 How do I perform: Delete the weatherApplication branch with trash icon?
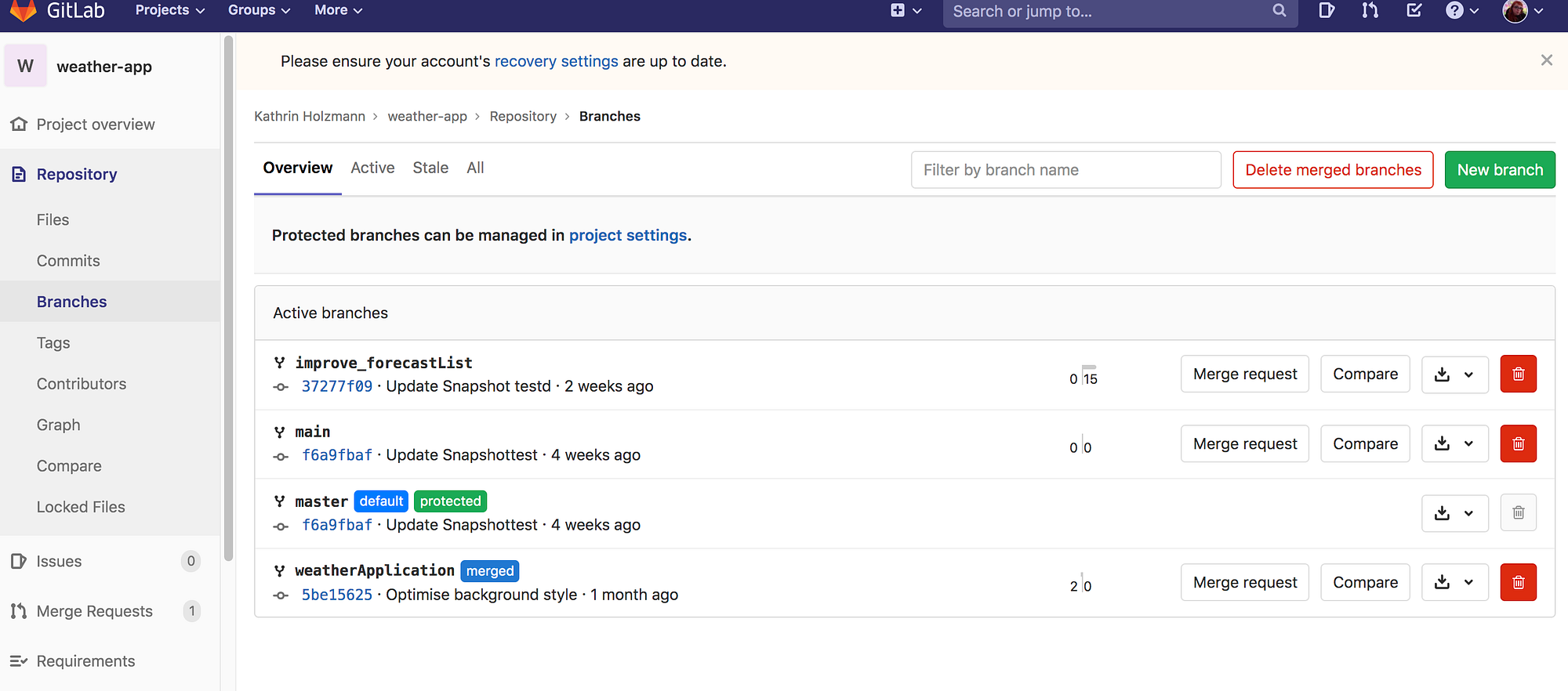click(x=1518, y=582)
